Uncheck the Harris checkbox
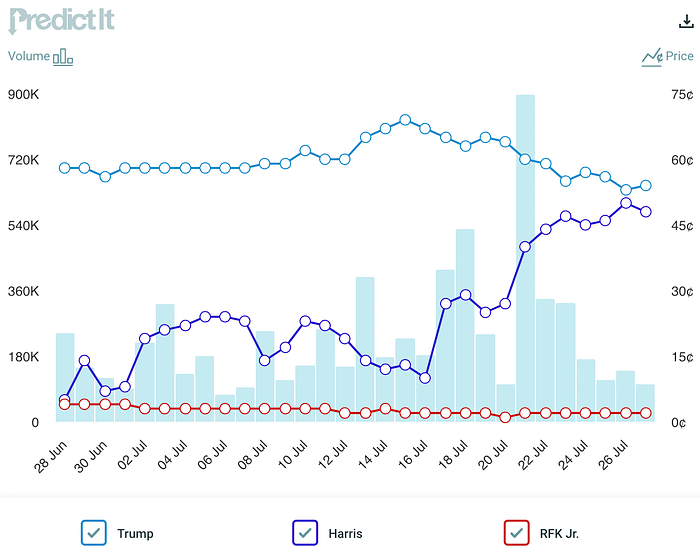The height and width of the screenshot is (556, 700). pos(305,532)
